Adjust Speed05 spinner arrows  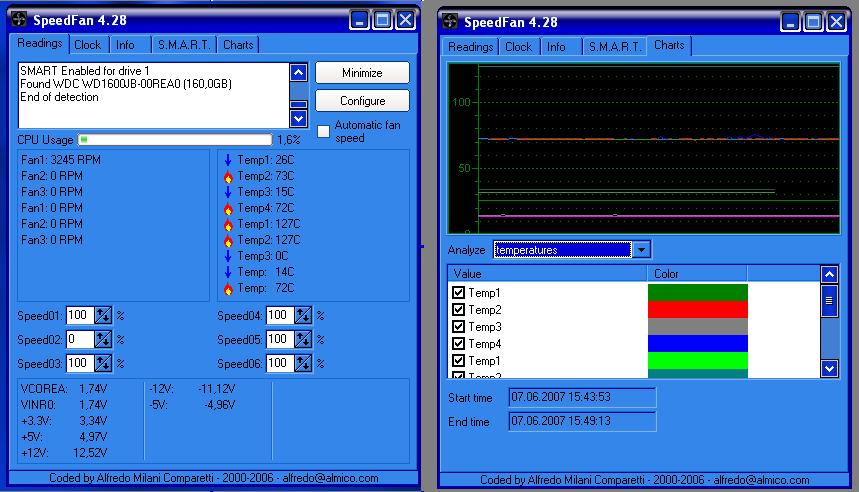303,340
